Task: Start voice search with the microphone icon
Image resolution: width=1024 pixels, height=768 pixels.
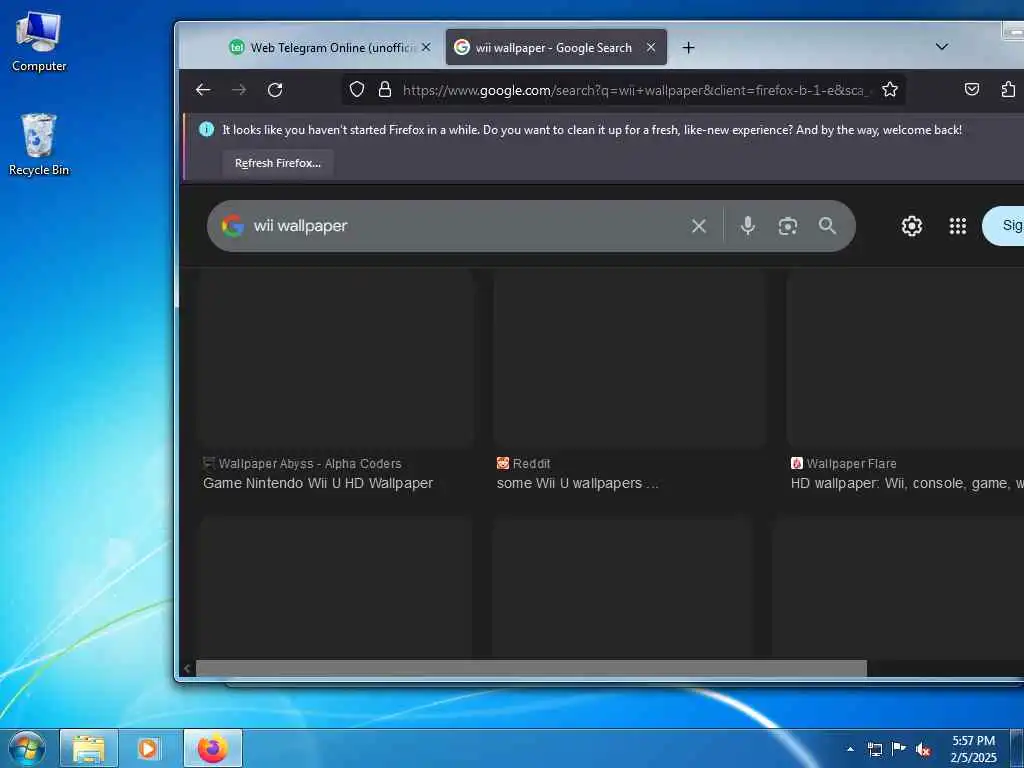Action: click(x=748, y=226)
